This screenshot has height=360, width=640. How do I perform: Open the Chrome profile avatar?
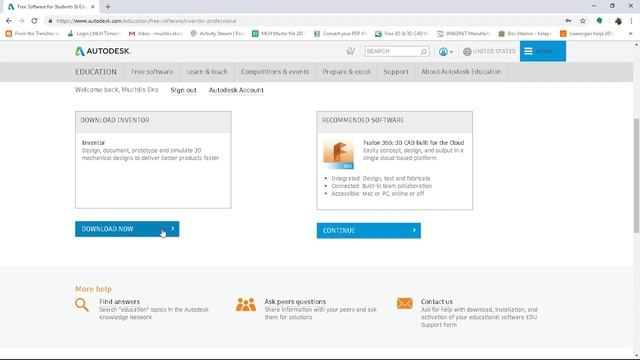(618, 21)
